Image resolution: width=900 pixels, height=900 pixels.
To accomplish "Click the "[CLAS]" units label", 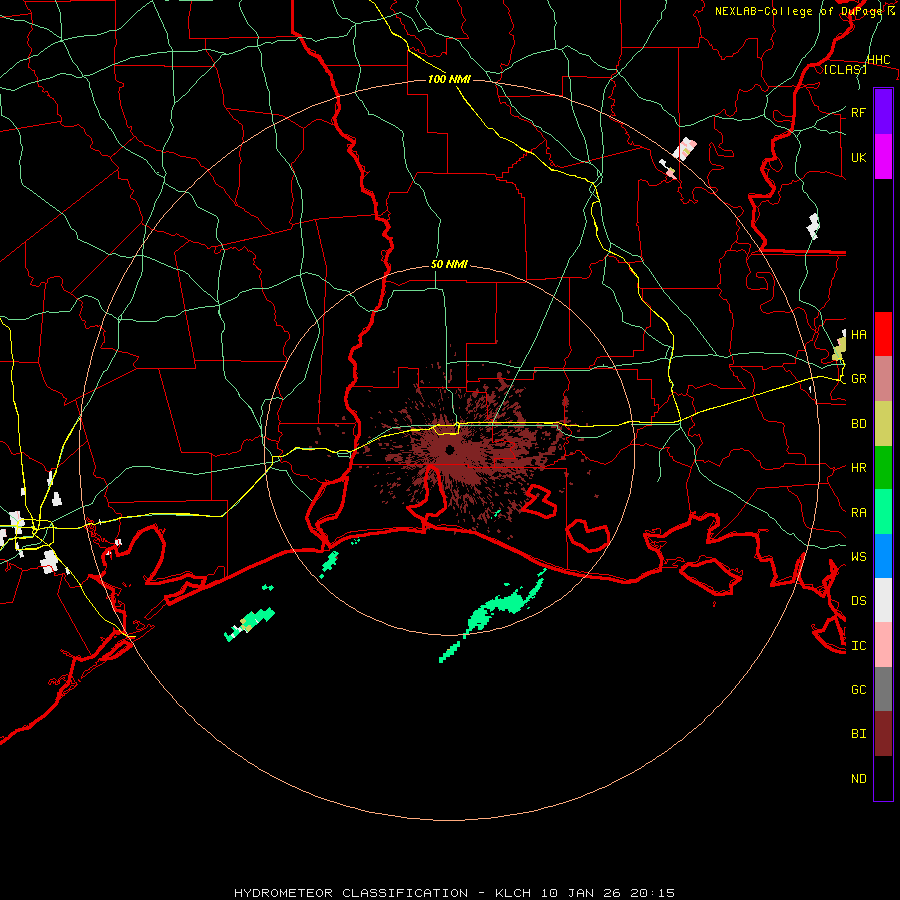I will click(845, 70).
